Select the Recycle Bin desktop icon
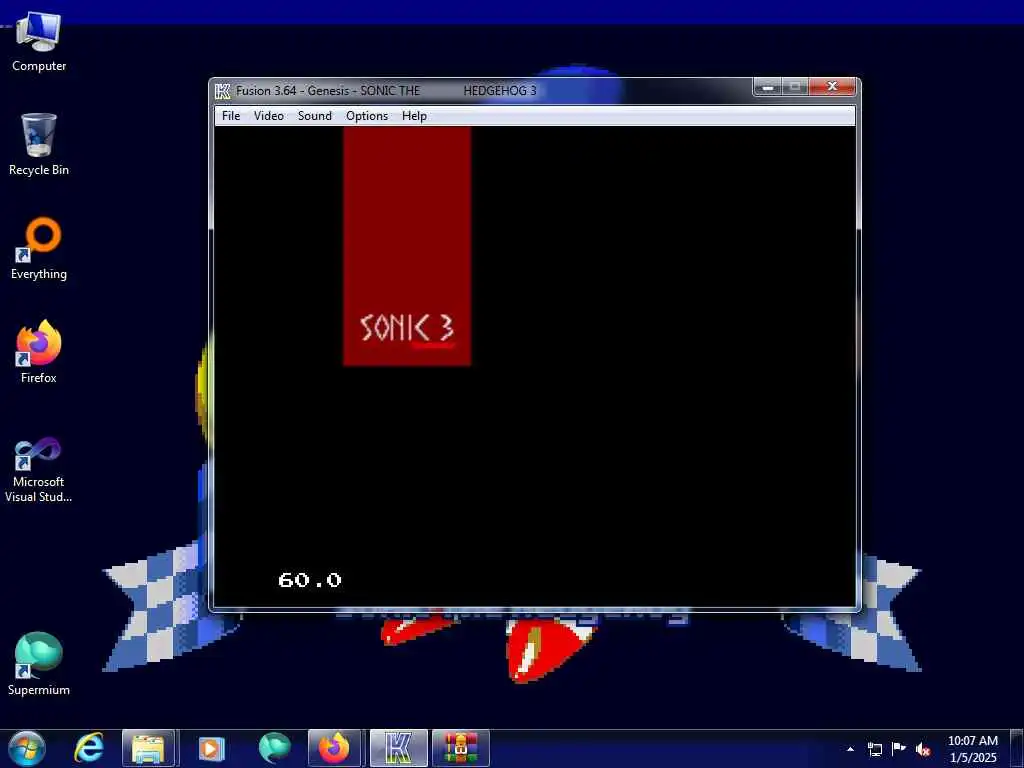1024x768 pixels. click(x=39, y=145)
